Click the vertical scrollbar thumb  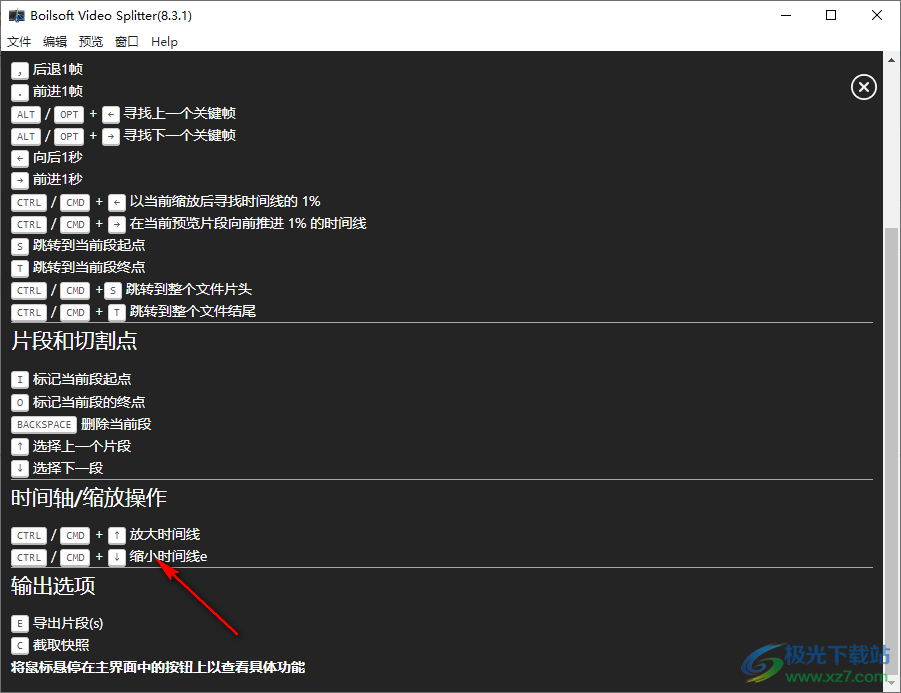click(891, 452)
